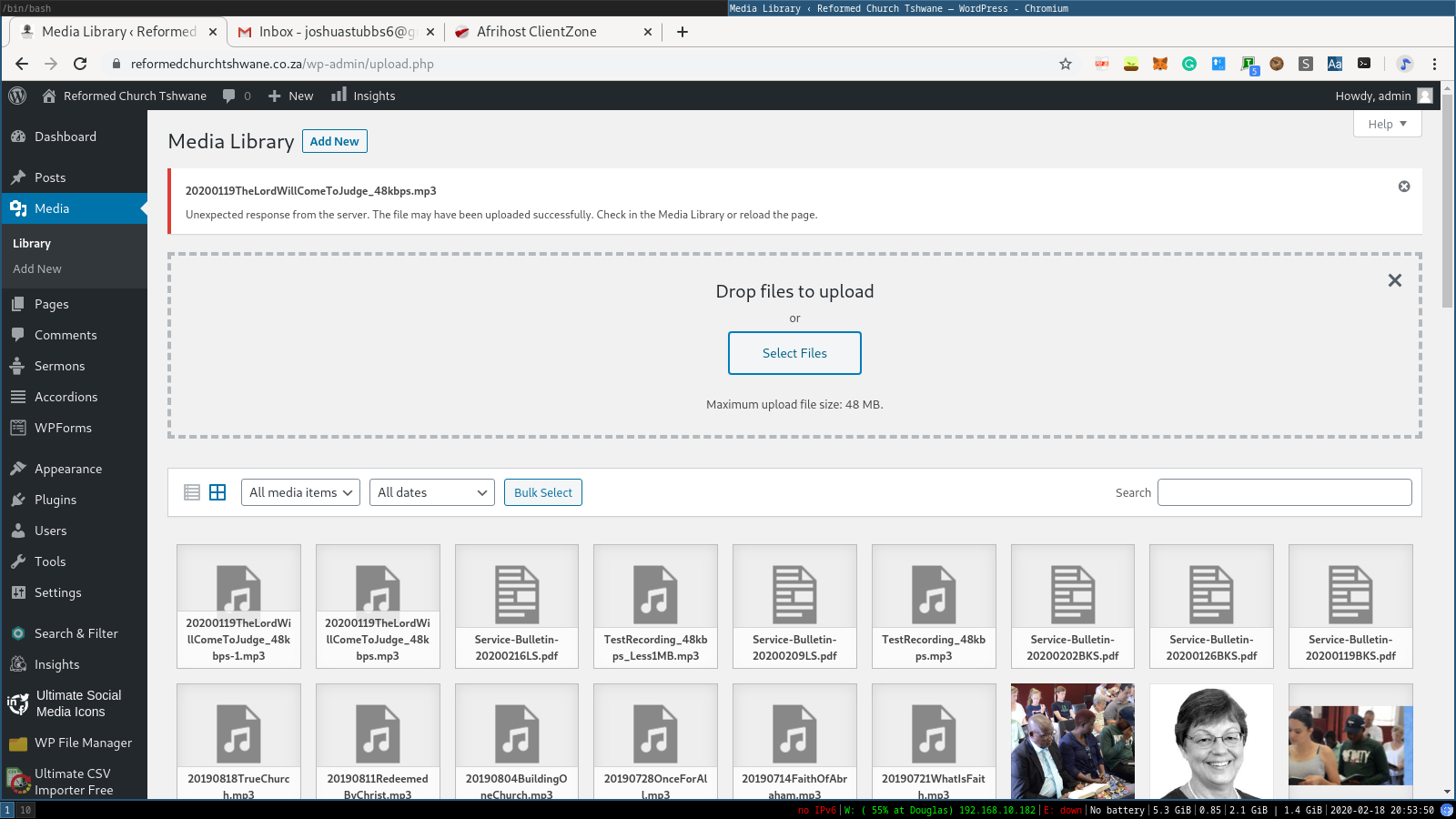1456x819 pixels.
Task: Click the Tools wrench icon in sidebar
Action: pyautogui.click(x=18, y=561)
